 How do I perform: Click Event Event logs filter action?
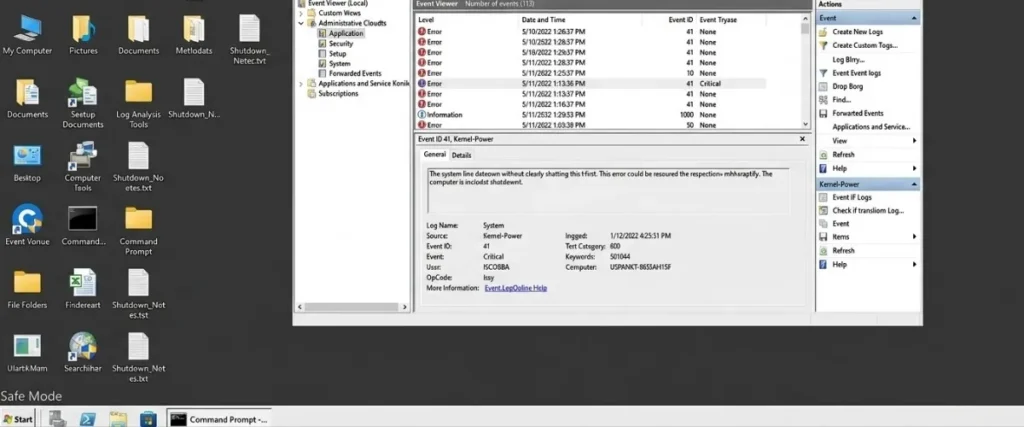tap(856, 73)
